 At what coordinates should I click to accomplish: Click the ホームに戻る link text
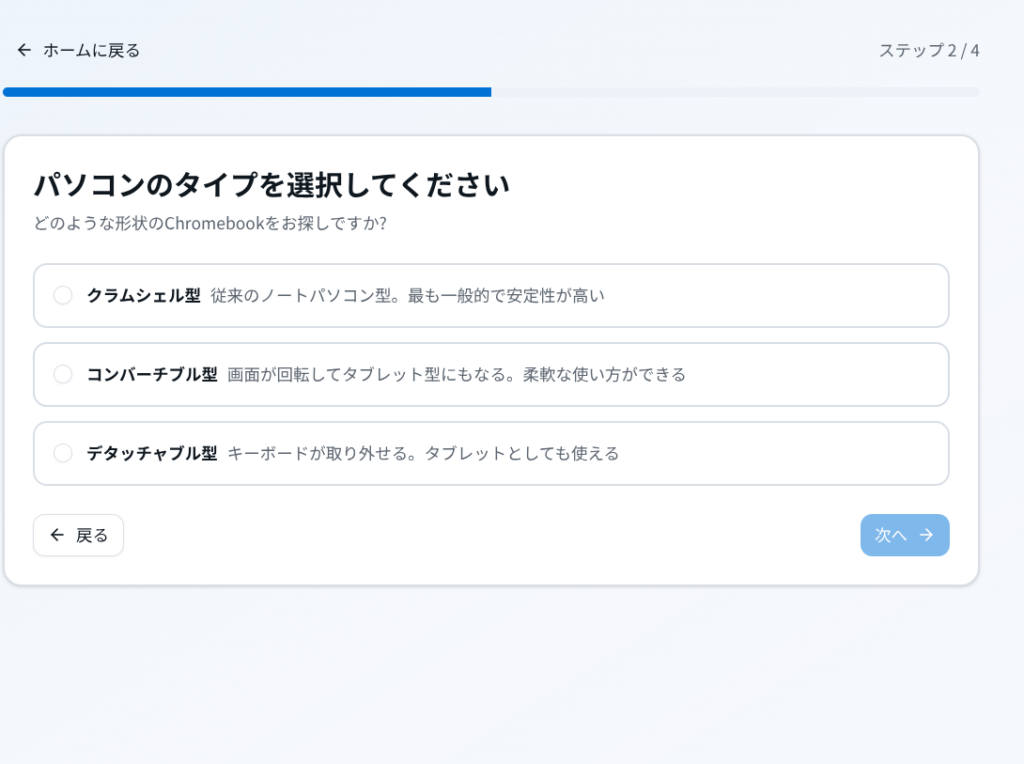click(91, 50)
